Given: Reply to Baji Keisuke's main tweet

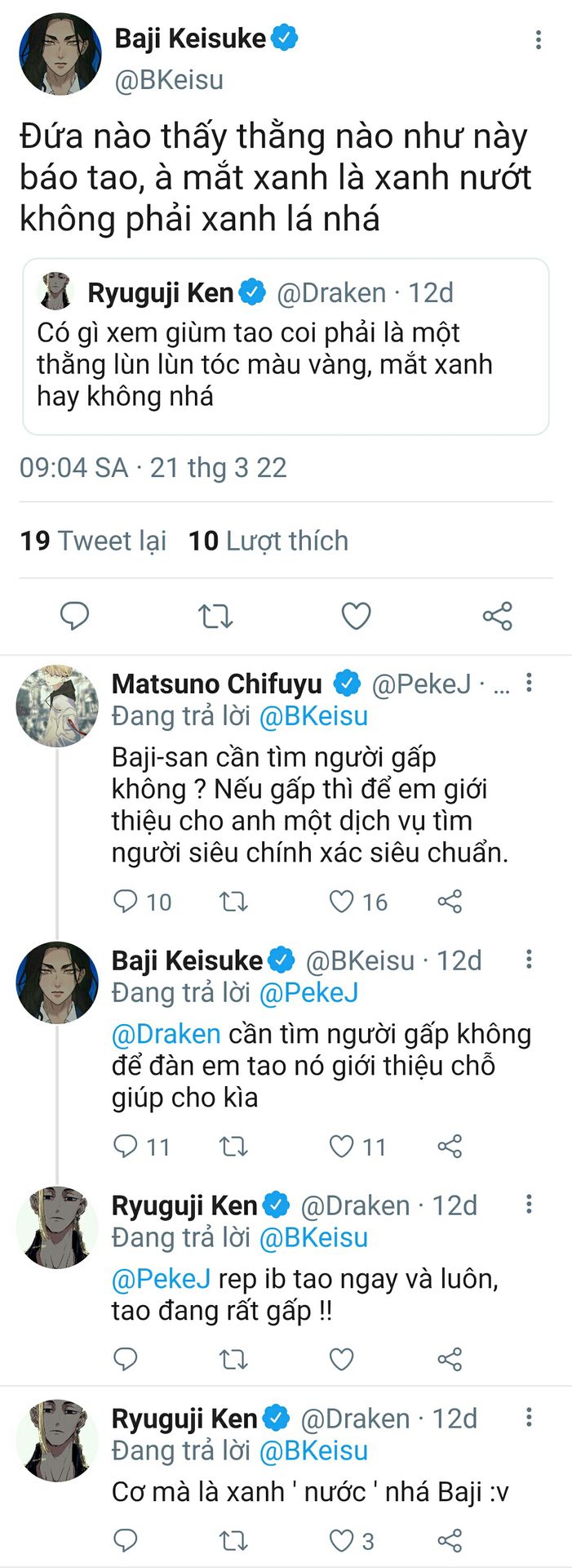Looking at the screenshot, I should (x=74, y=616).
